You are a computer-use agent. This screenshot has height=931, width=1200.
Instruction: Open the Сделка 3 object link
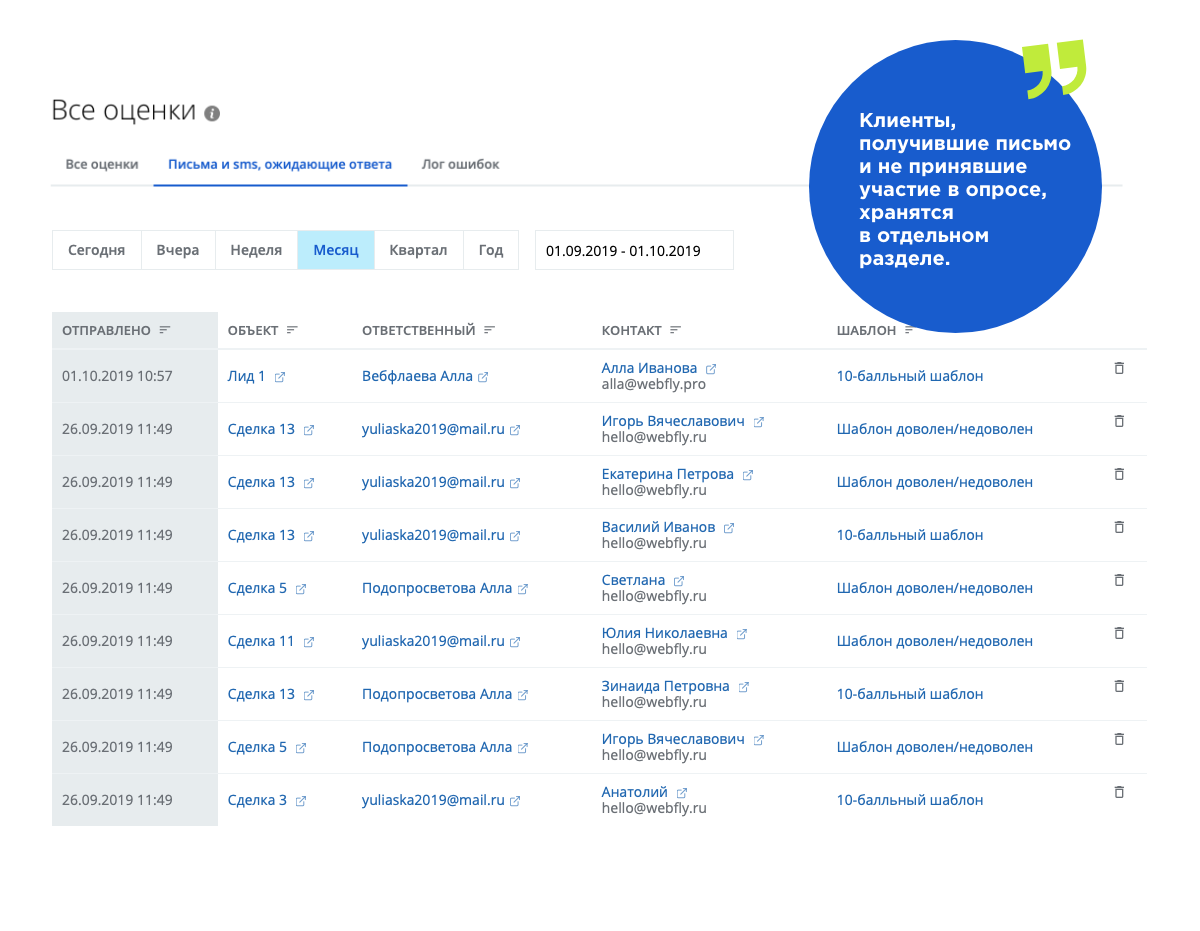257,800
